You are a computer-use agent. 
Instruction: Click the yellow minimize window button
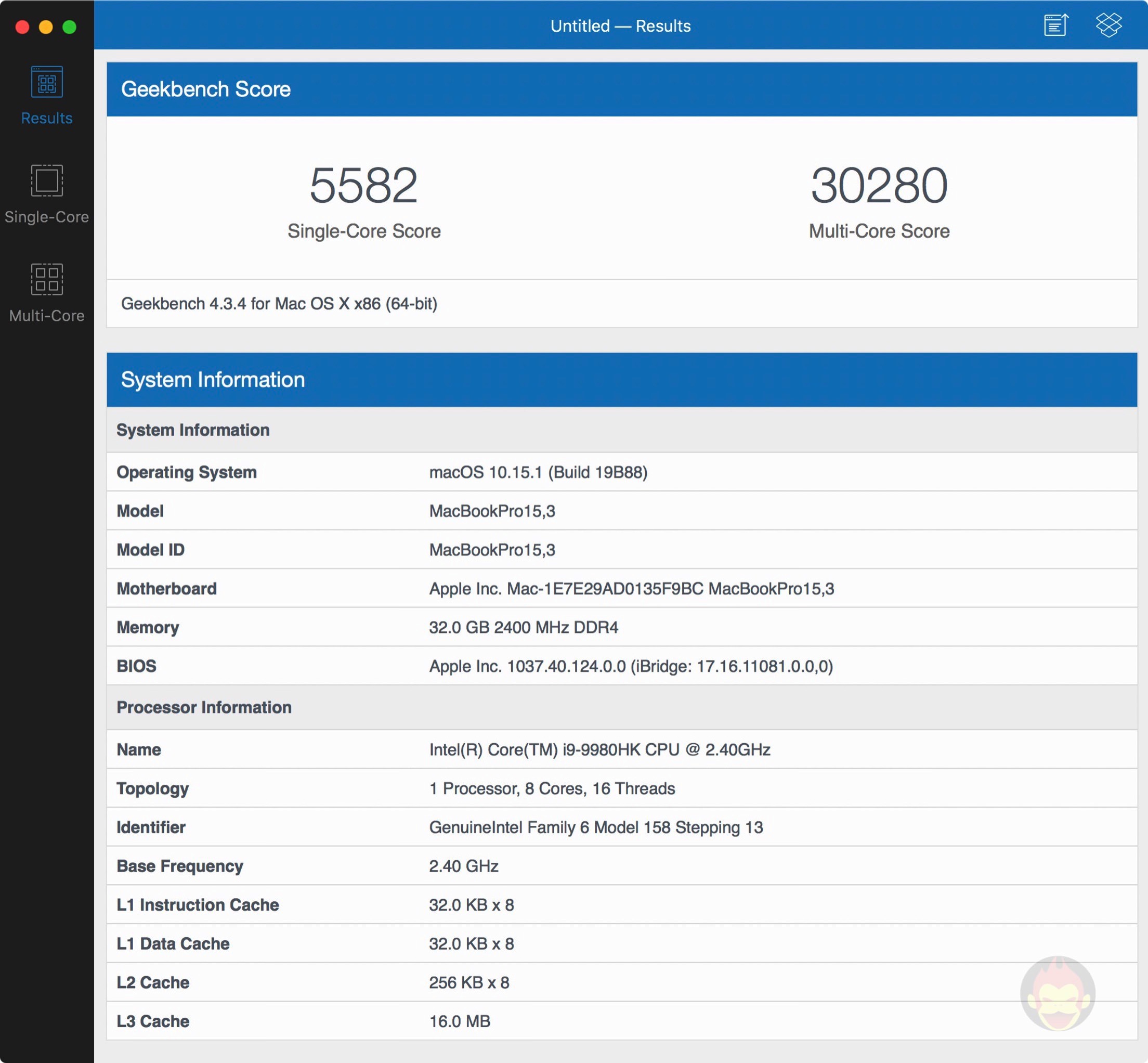tap(46, 27)
